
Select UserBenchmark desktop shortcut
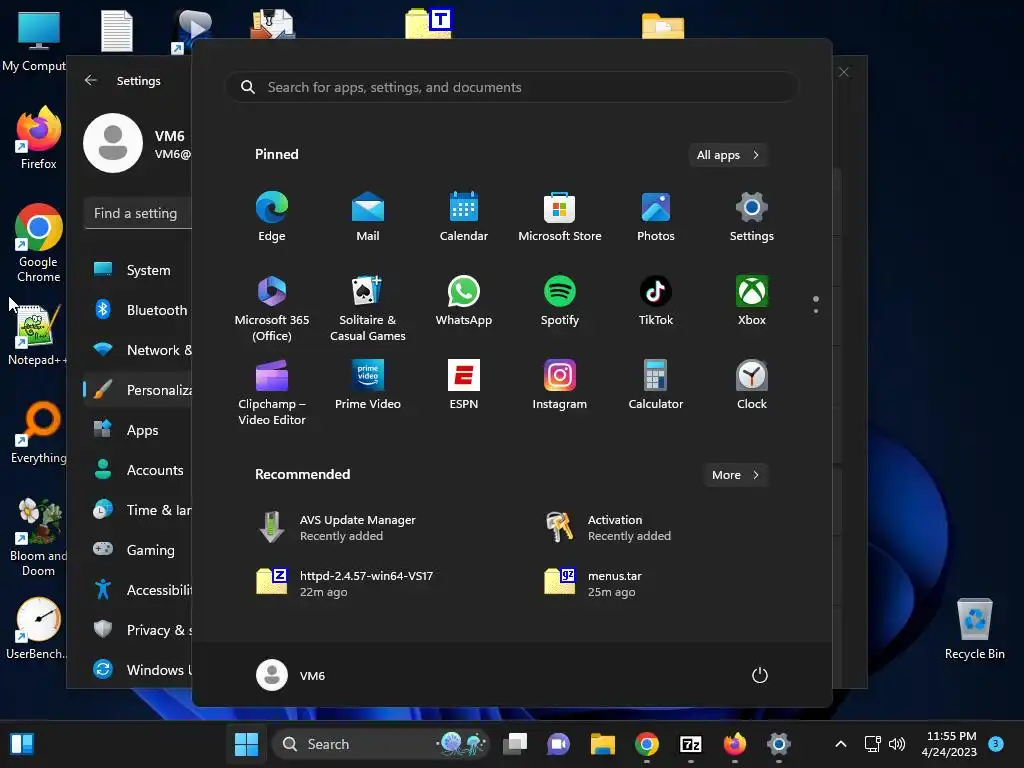[37, 628]
